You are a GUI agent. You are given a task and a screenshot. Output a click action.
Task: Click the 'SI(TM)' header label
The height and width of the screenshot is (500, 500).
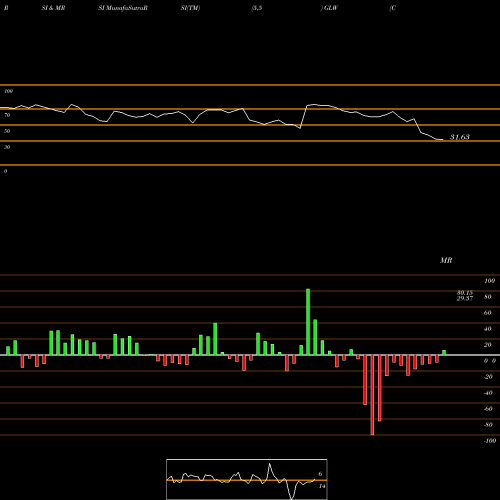[x=190, y=8]
